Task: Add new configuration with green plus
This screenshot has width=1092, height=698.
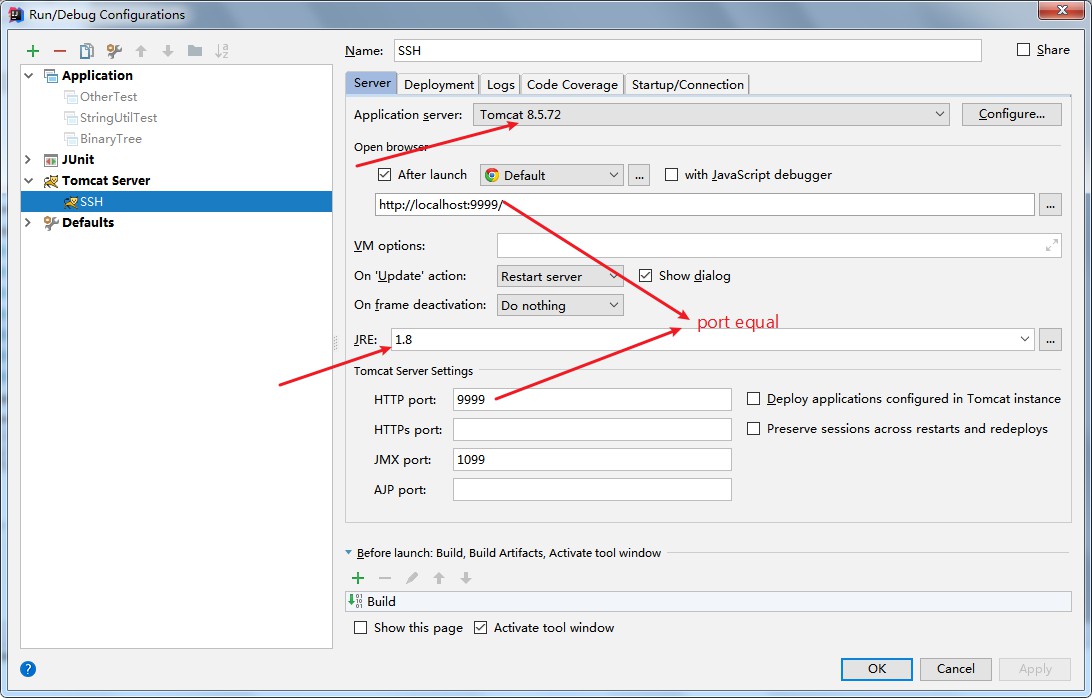Action: pos(33,51)
